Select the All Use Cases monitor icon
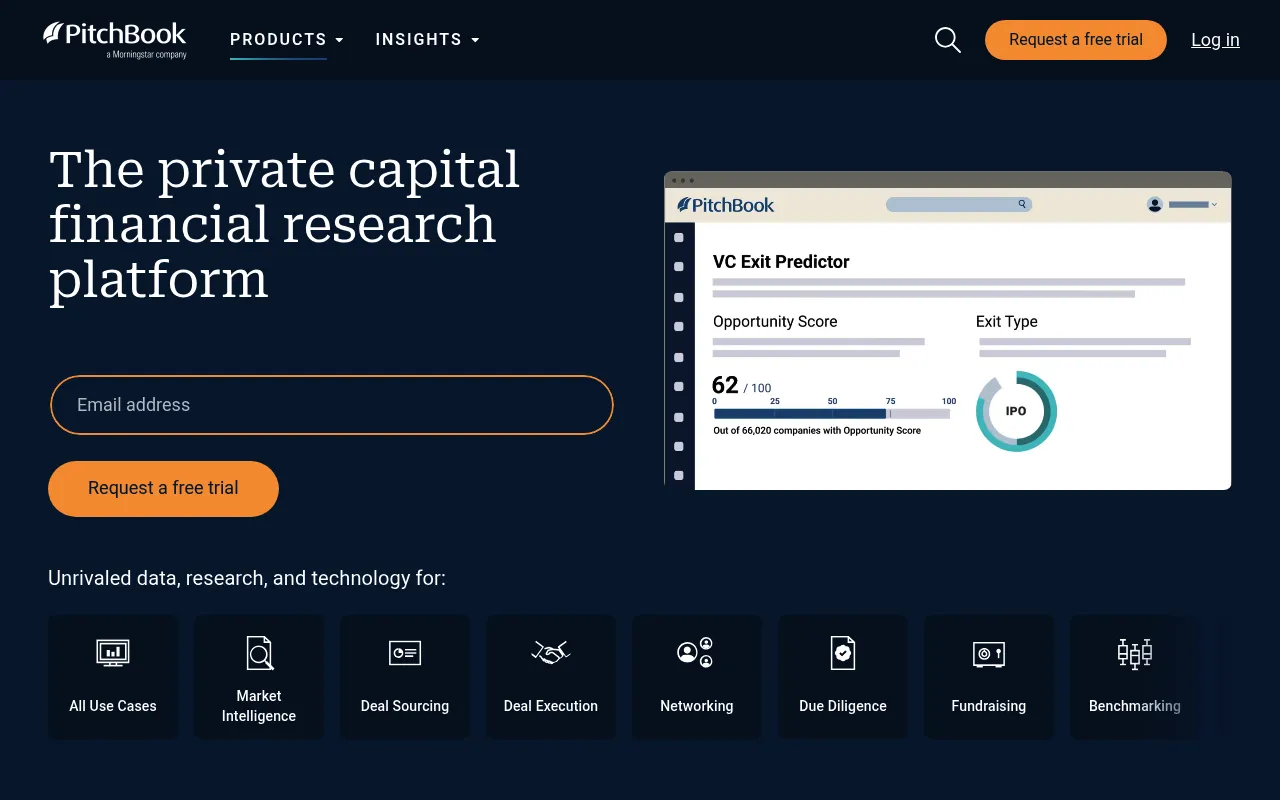Viewport: 1280px width, 800px height. (x=113, y=653)
